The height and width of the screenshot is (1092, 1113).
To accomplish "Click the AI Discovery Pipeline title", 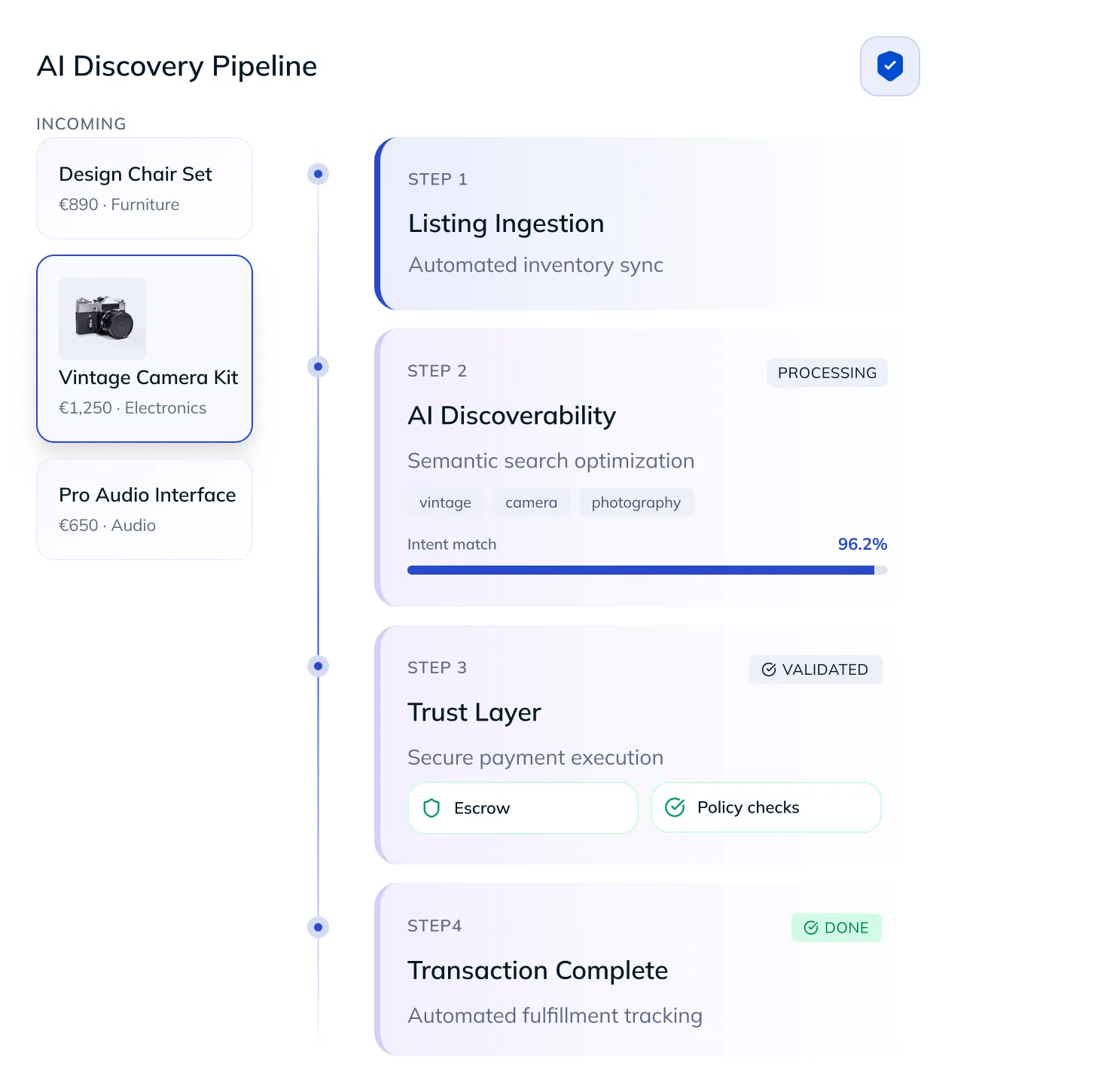I will coord(177,66).
